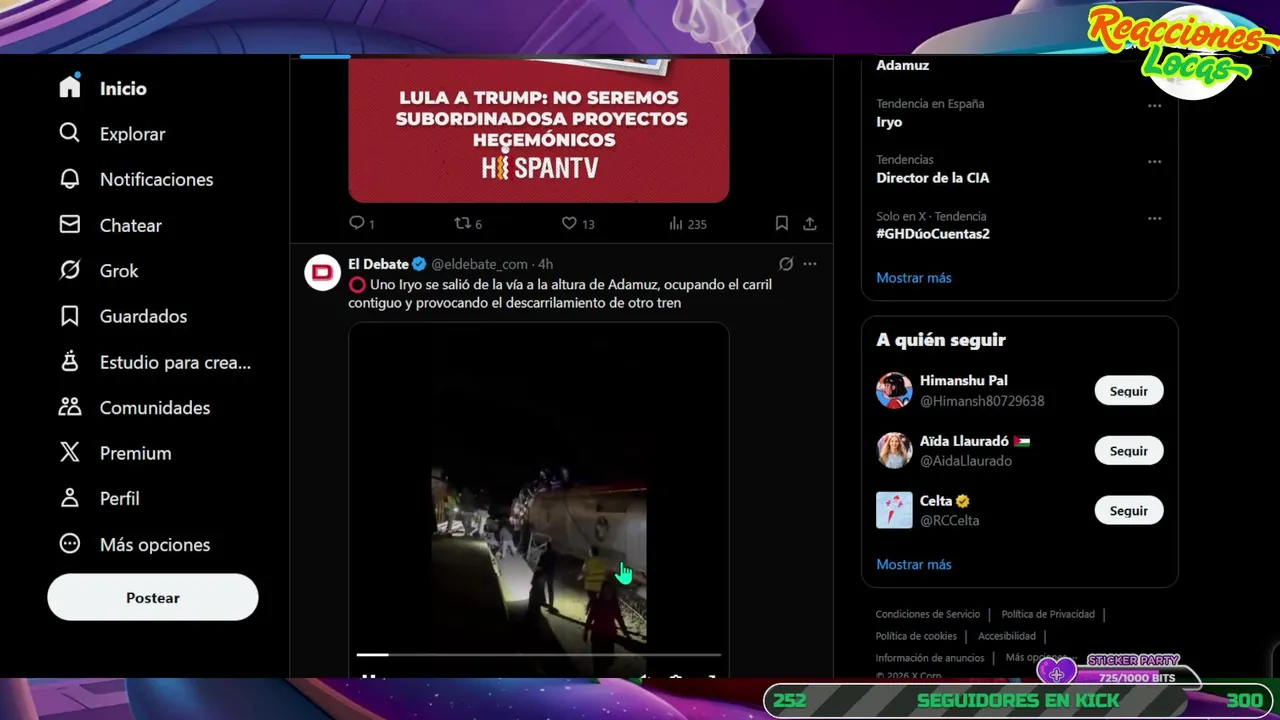This screenshot has width=1280, height=720.
Task: Select Premium in the sidebar menu
Action: tap(135, 453)
